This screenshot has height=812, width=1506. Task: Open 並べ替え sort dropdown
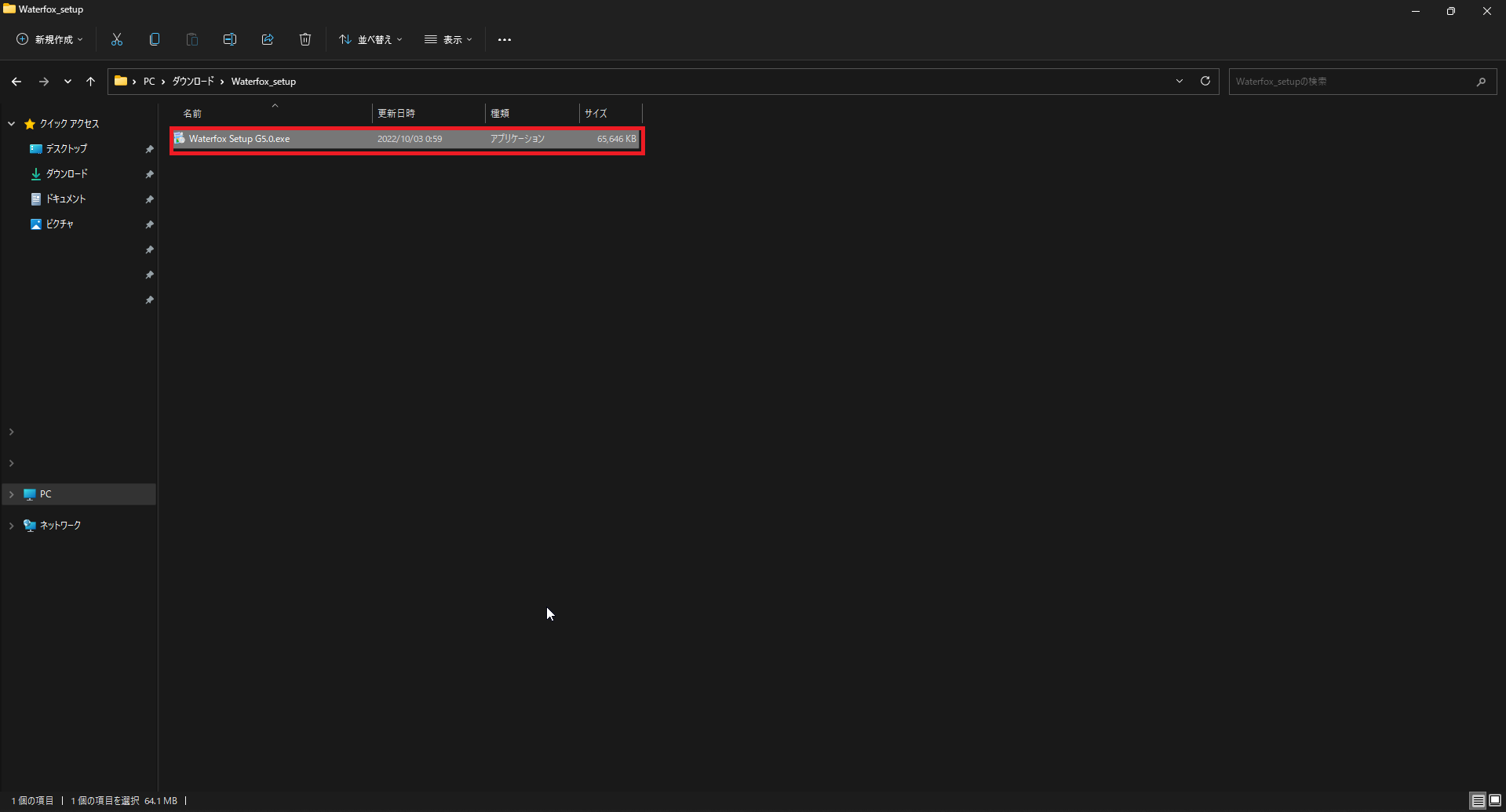[x=370, y=39]
